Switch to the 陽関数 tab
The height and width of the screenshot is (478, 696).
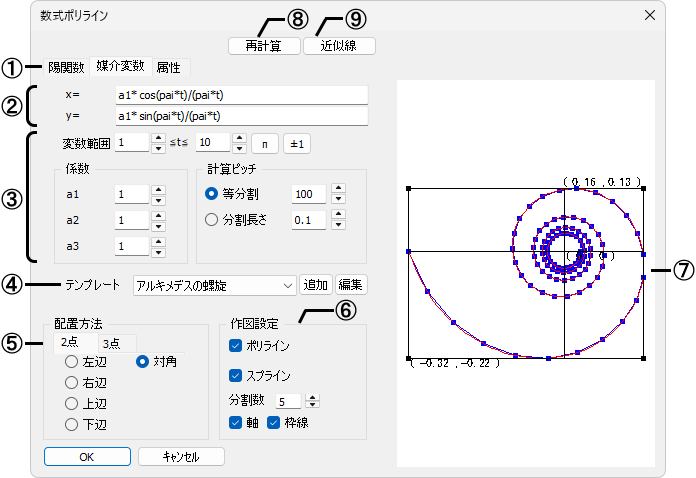pos(66,67)
